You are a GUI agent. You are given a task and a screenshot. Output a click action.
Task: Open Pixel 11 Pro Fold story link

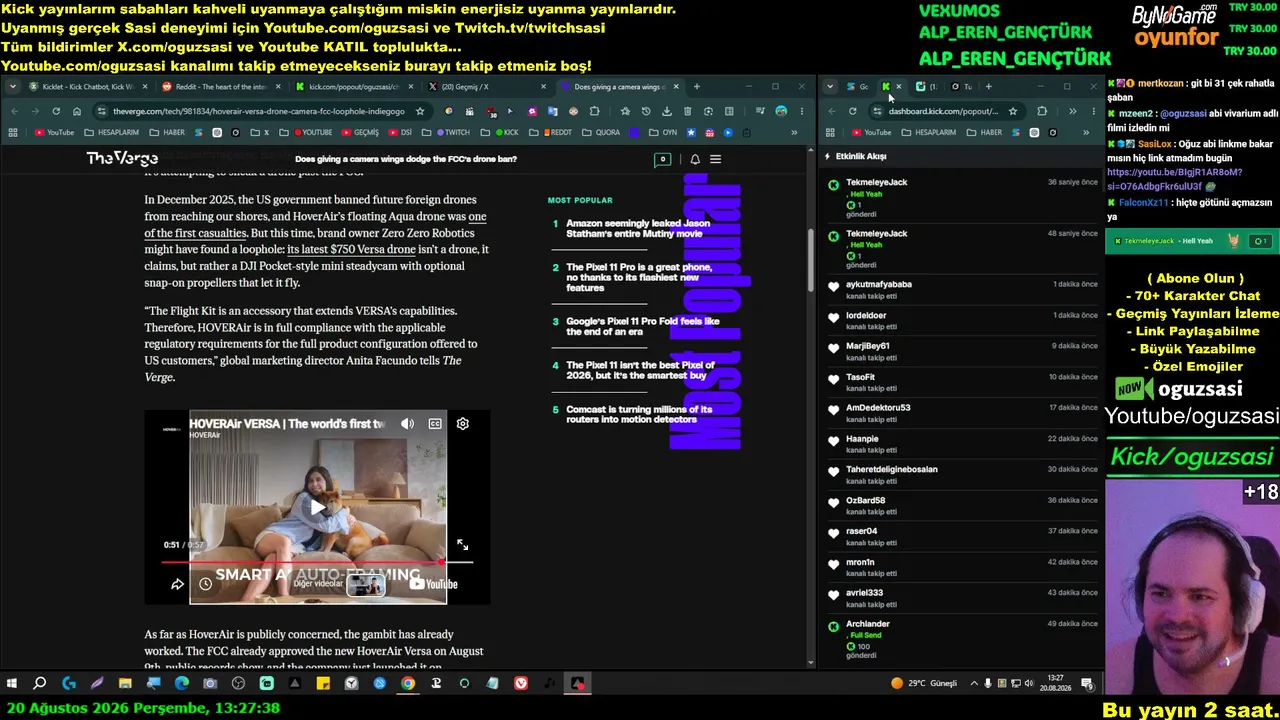pyautogui.click(x=642, y=327)
